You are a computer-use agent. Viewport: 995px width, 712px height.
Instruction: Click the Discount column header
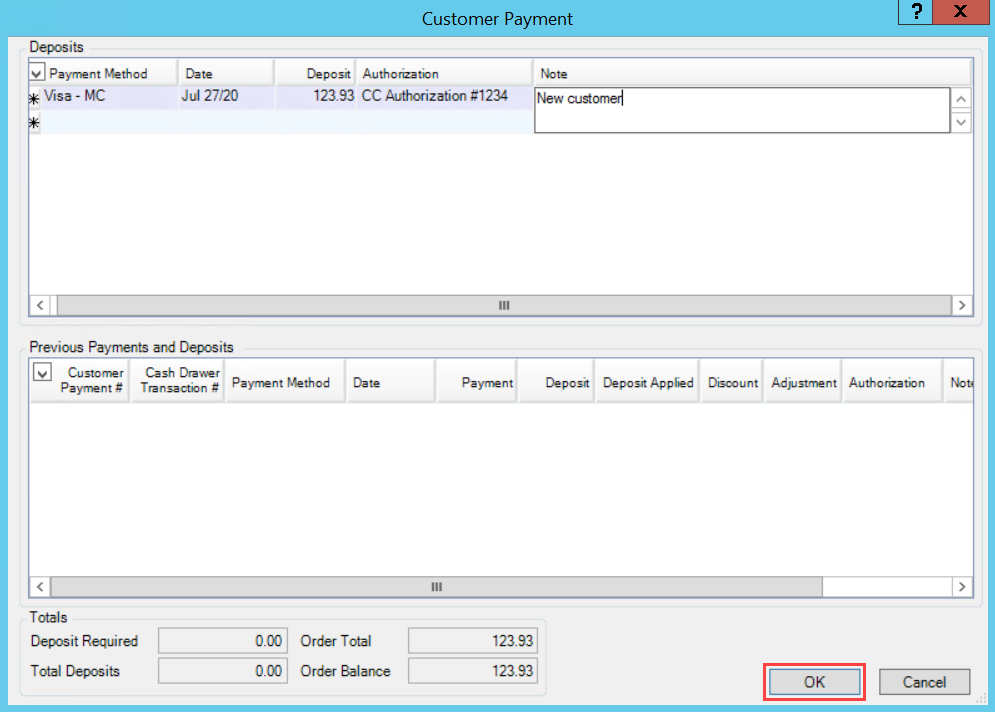coord(732,383)
